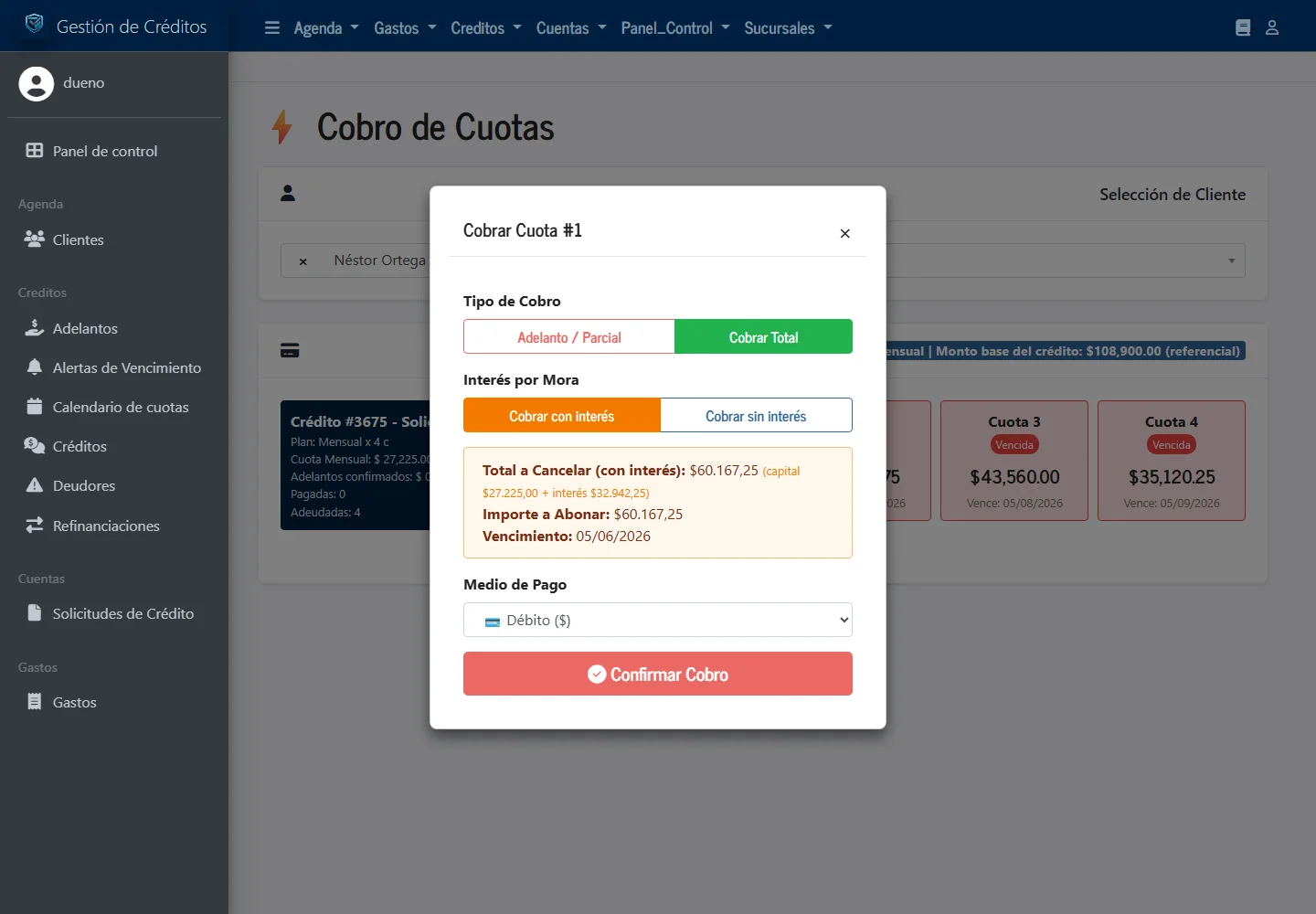Screen dimensions: 1316x914
Task: Click the Crédito #3675 summary card
Action: (356, 465)
